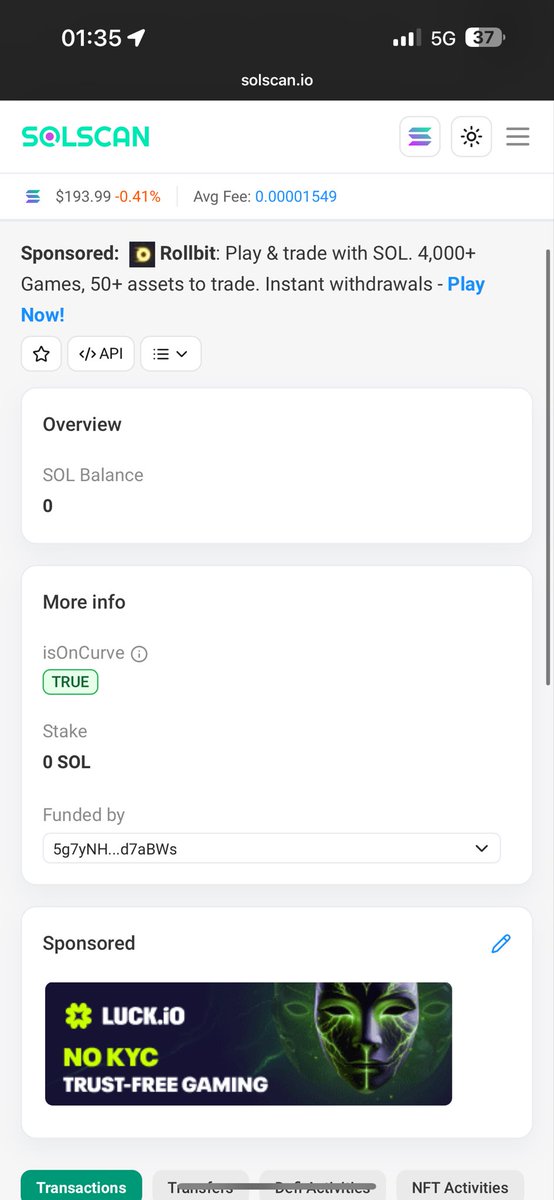This screenshot has height=1200, width=554.
Task: Tap the battery indicator showing 37
Action: pos(486,38)
